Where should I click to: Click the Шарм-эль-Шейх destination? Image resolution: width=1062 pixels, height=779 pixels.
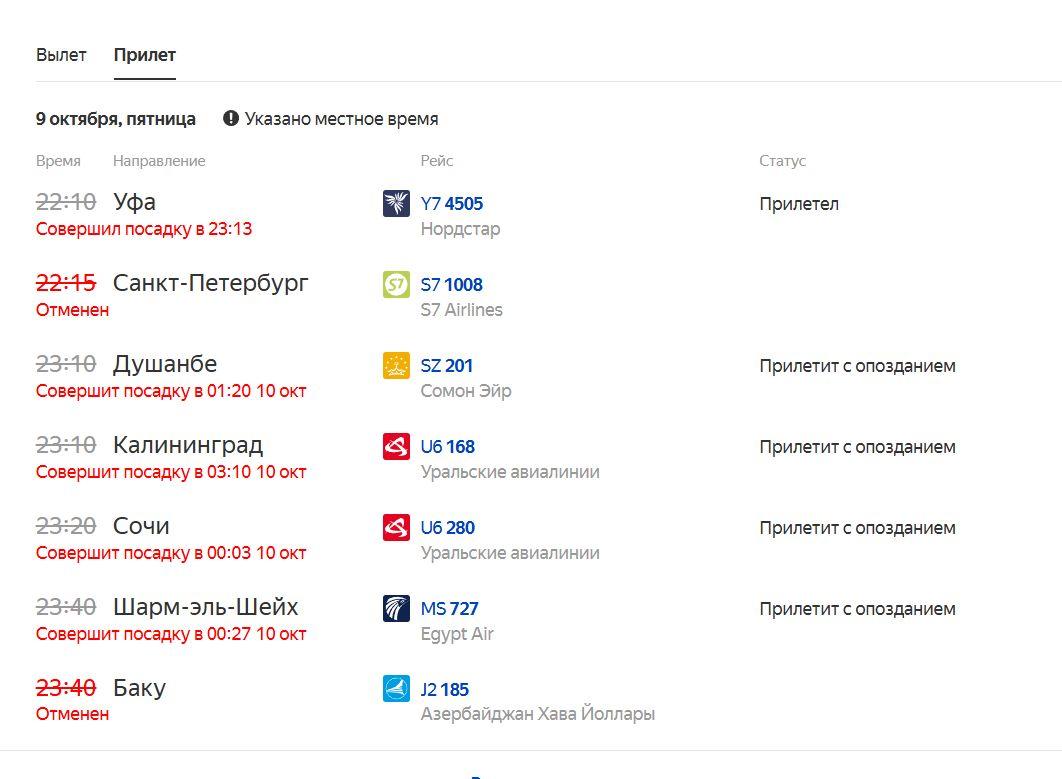click(206, 607)
